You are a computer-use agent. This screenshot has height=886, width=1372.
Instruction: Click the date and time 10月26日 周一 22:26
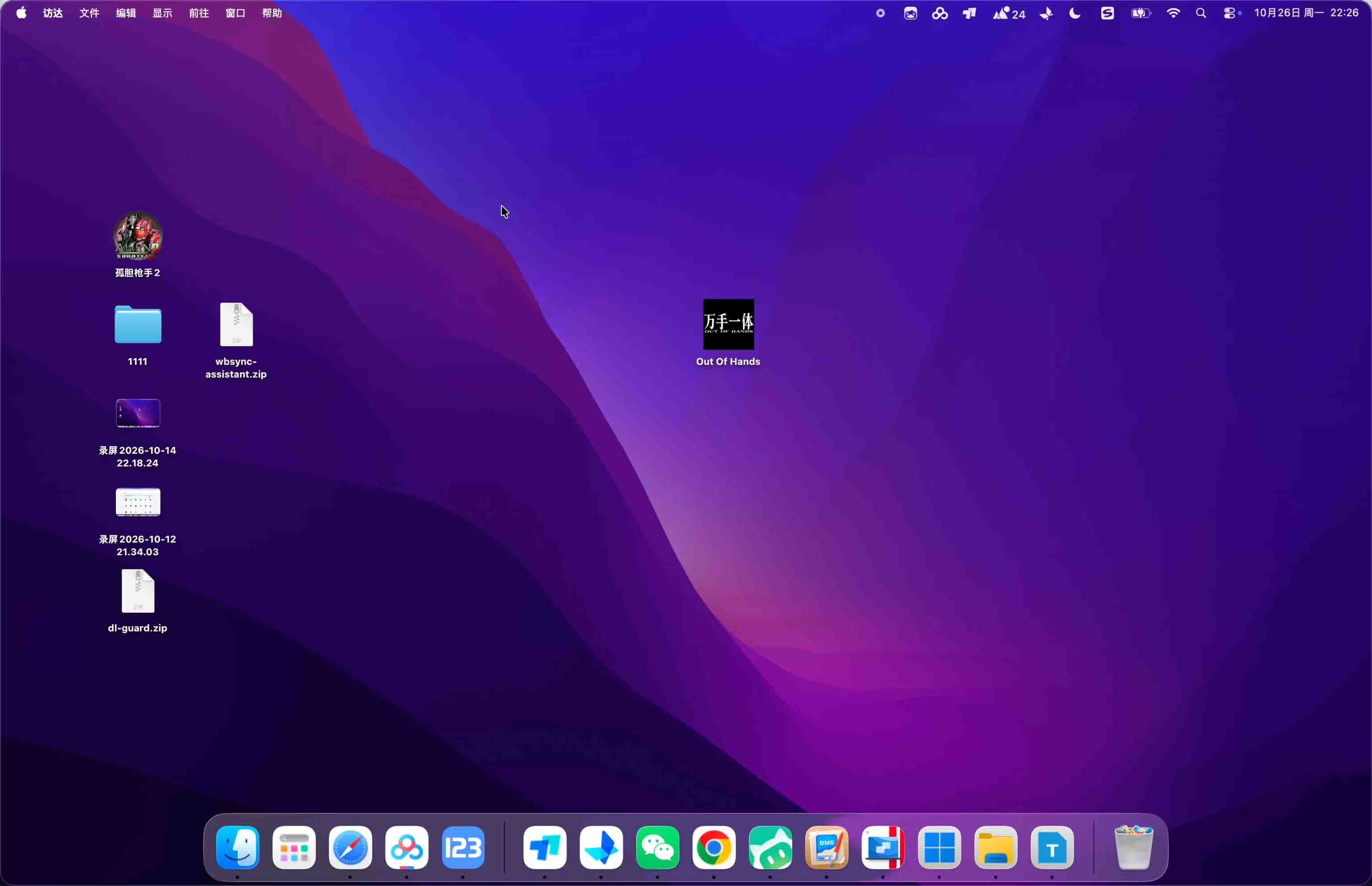pos(1306,13)
